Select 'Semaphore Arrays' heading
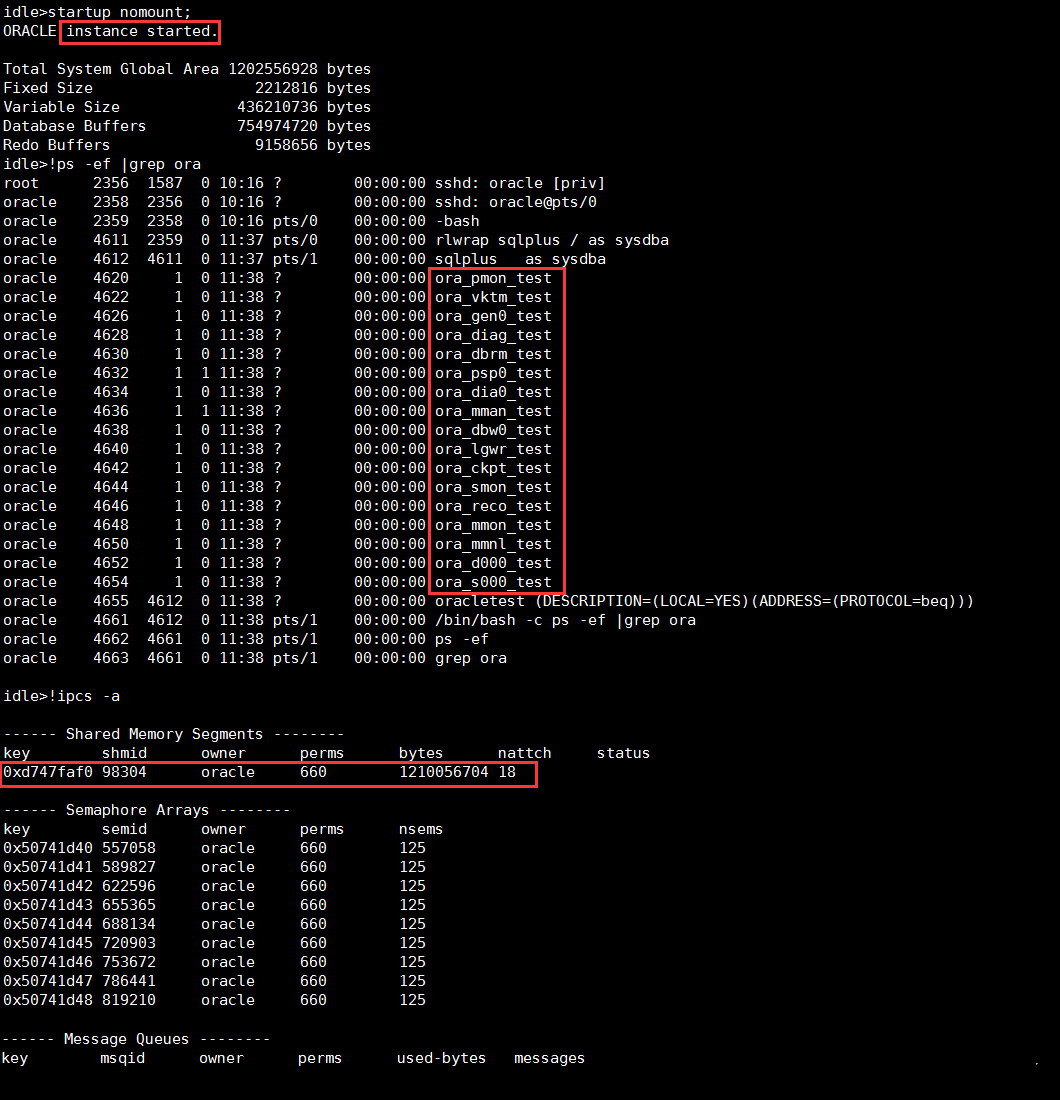Screen dimensions: 1060x1100 [137, 810]
